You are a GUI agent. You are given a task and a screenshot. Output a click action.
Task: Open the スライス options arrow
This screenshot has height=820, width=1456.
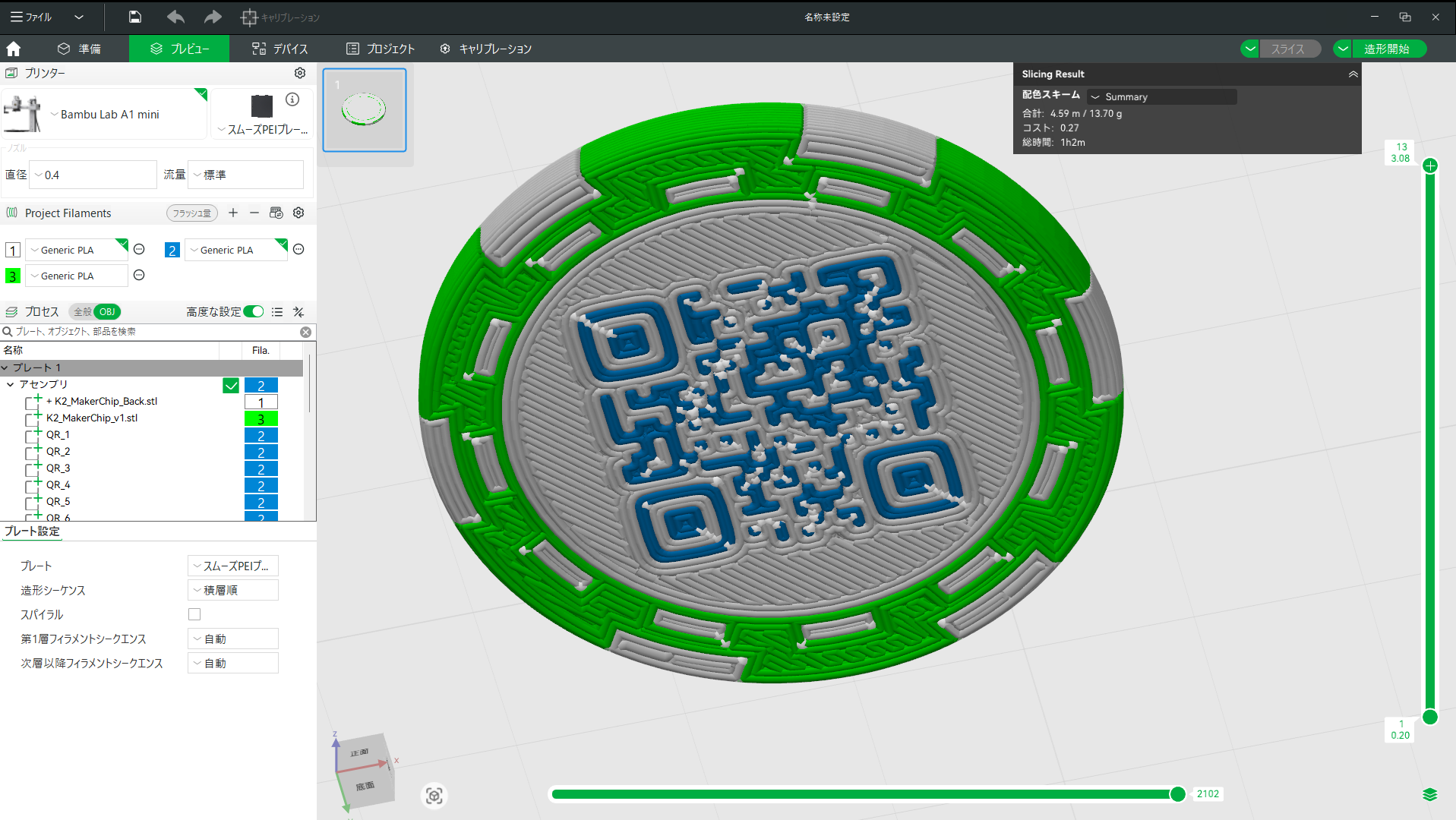(1249, 49)
